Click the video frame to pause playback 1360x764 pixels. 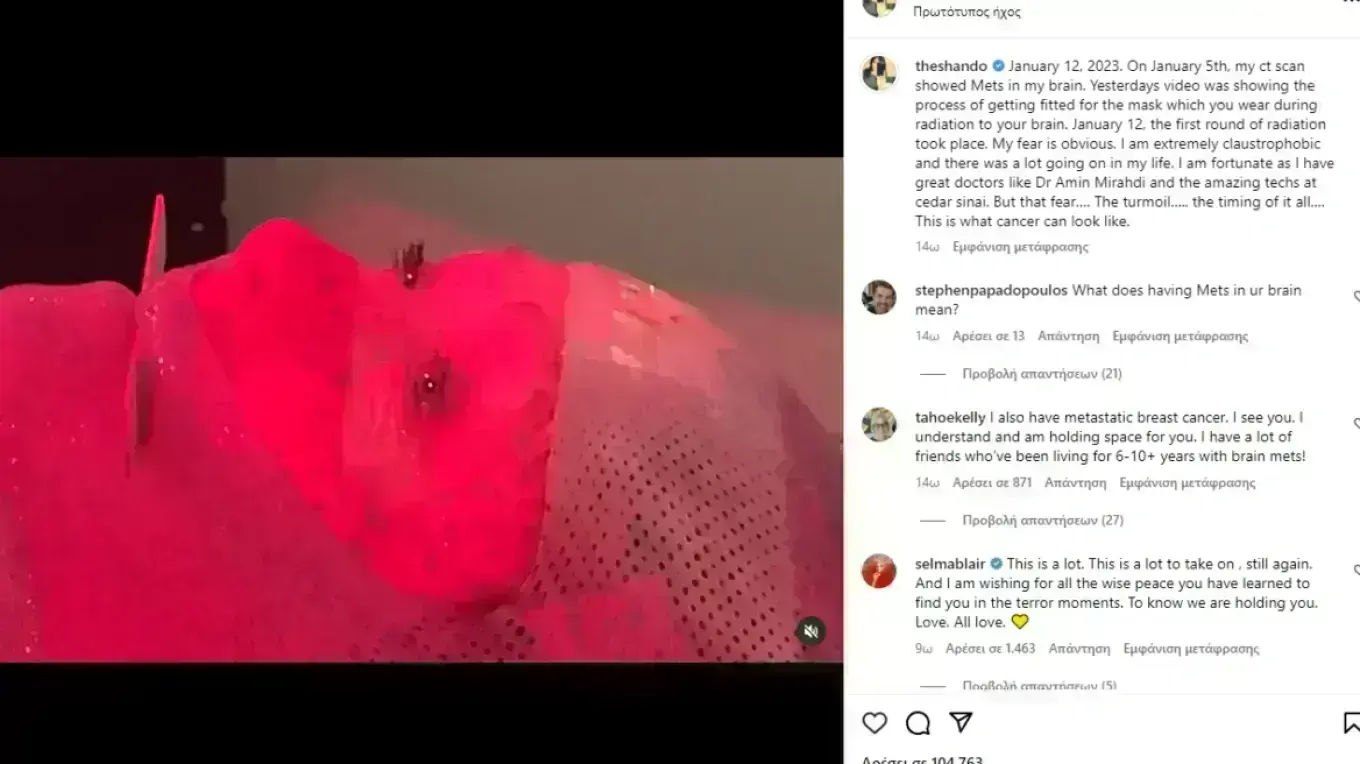click(421, 409)
